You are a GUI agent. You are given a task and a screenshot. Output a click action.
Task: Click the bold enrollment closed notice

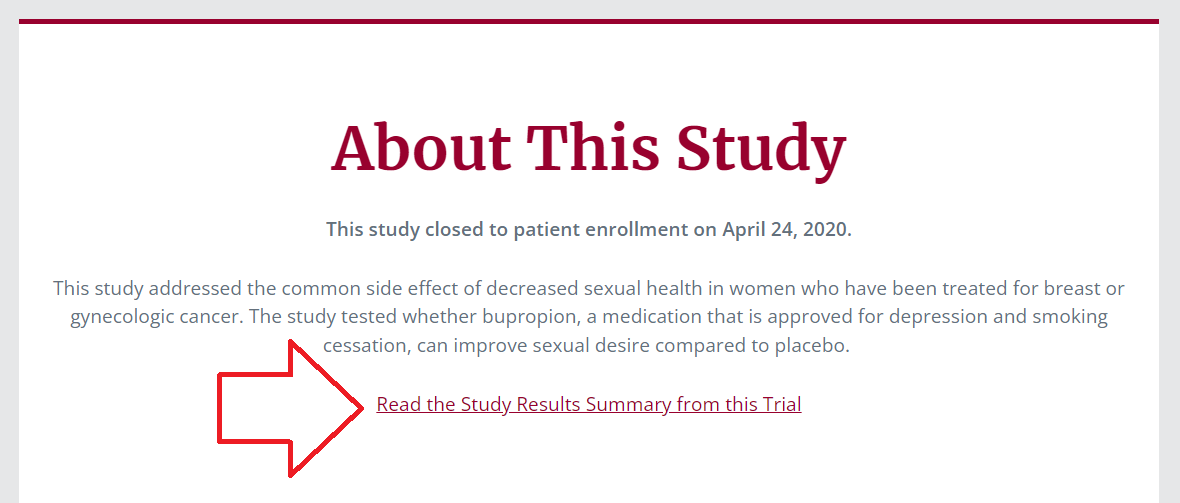tap(588, 229)
